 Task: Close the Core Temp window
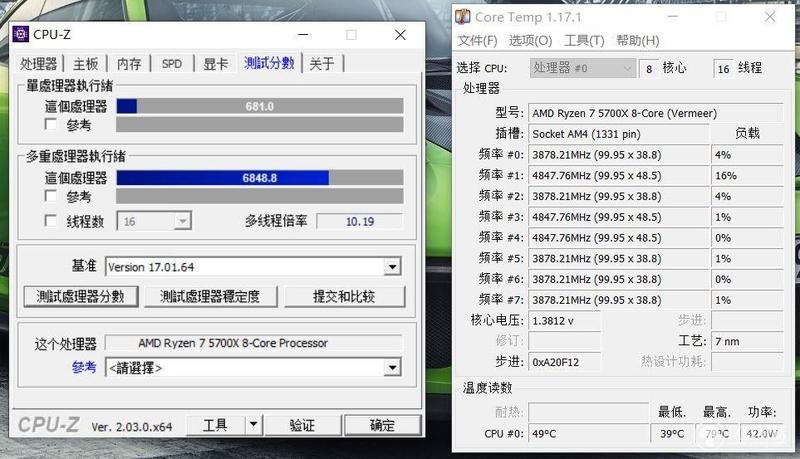pos(770,17)
